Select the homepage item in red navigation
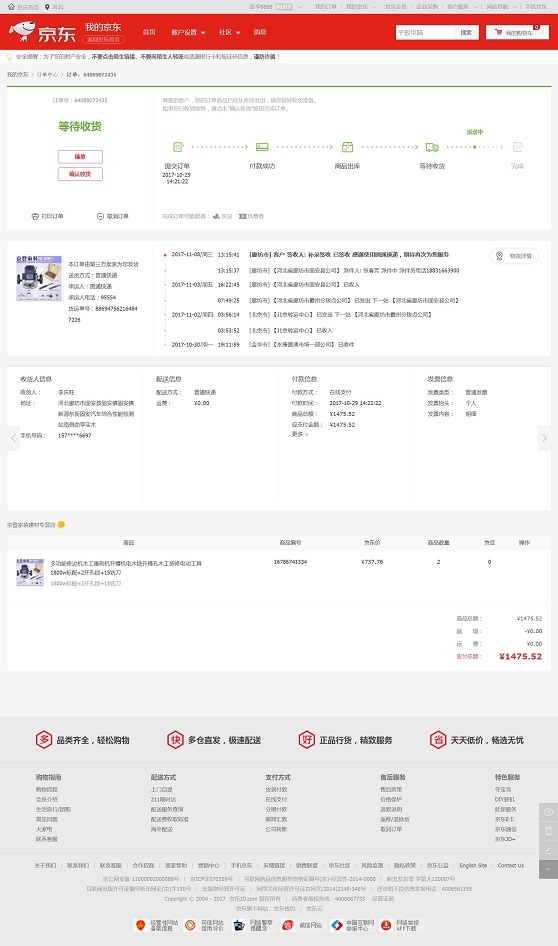The height and width of the screenshot is (946, 558). coord(149,32)
